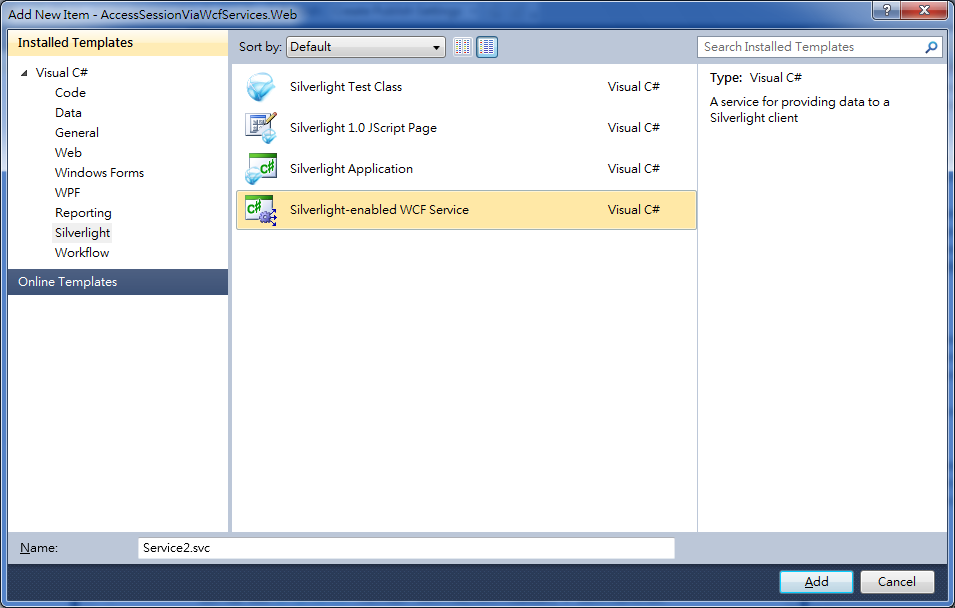Select the Silverlight Application text
The image size is (955, 608).
pos(351,169)
